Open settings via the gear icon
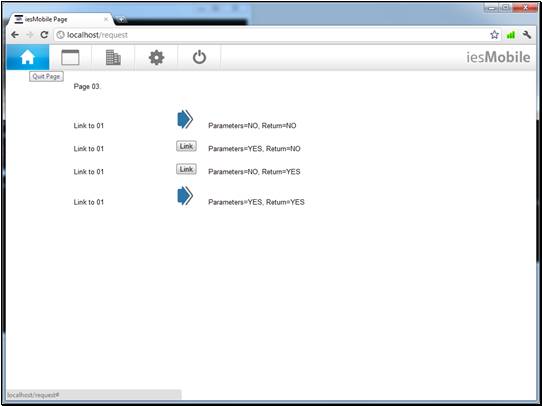Image resolution: width=542 pixels, height=406 pixels. point(156,57)
